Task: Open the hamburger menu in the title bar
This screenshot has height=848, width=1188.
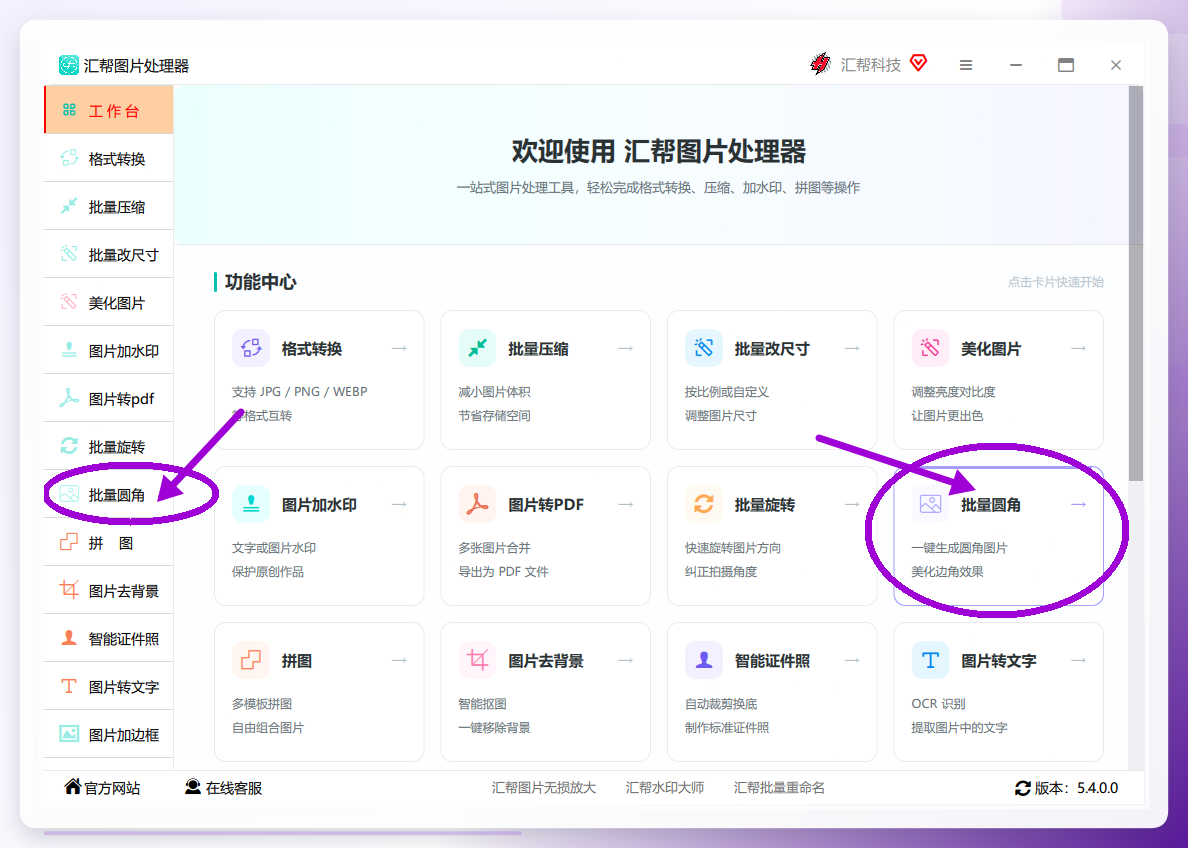Action: pyautogui.click(x=966, y=65)
